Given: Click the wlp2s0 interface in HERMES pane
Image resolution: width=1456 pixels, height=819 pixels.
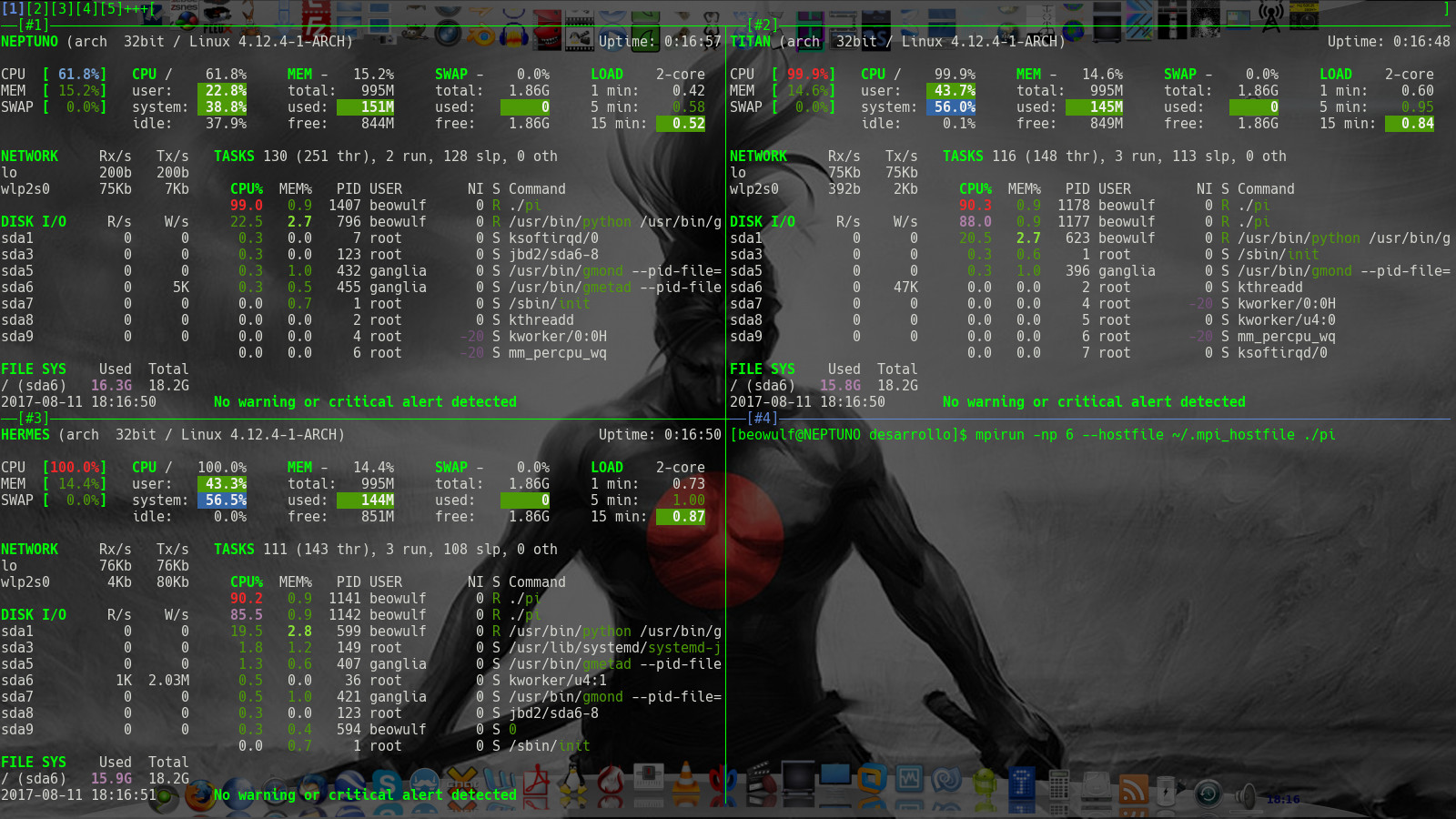Looking at the screenshot, I should coord(25,581).
